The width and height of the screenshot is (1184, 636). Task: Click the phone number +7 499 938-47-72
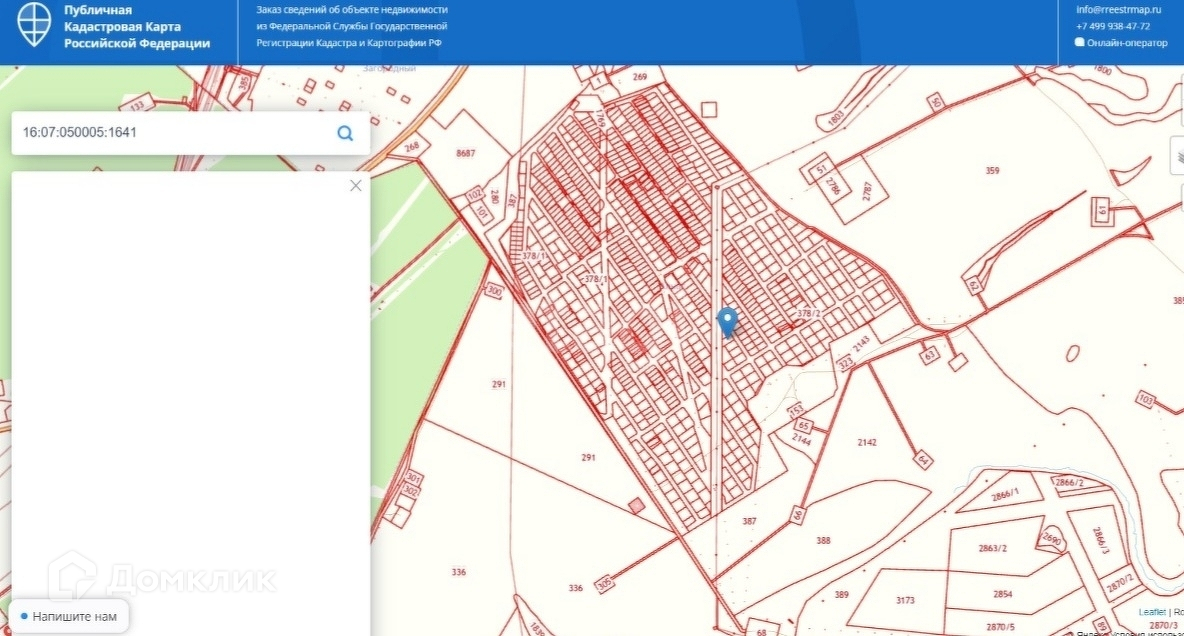tap(1113, 26)
